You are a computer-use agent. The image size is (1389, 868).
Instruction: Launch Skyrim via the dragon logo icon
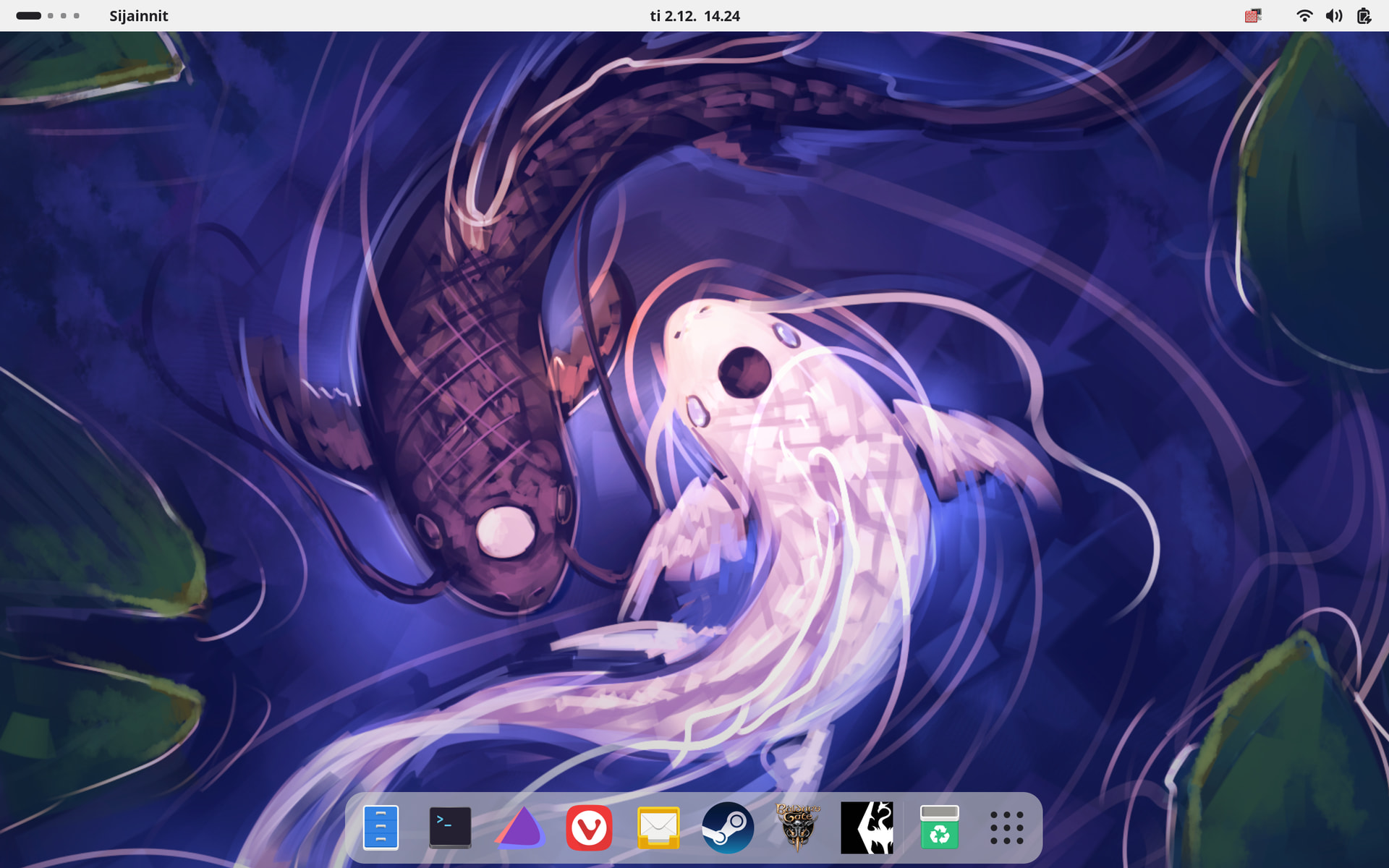[867, 827]
